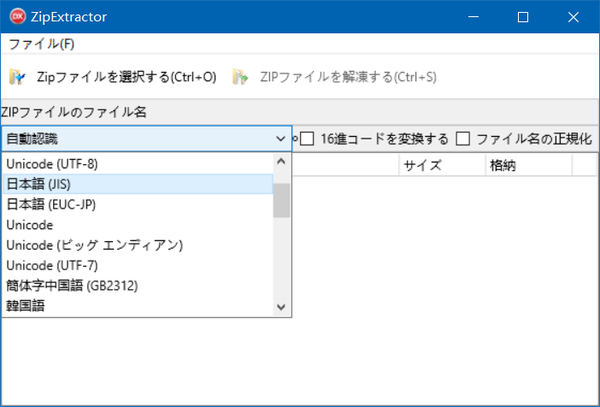Select Unicode (ビッグ エンディアン) option
The height and width of the screenshot is (407, 600).
click(x=138, y=245)
